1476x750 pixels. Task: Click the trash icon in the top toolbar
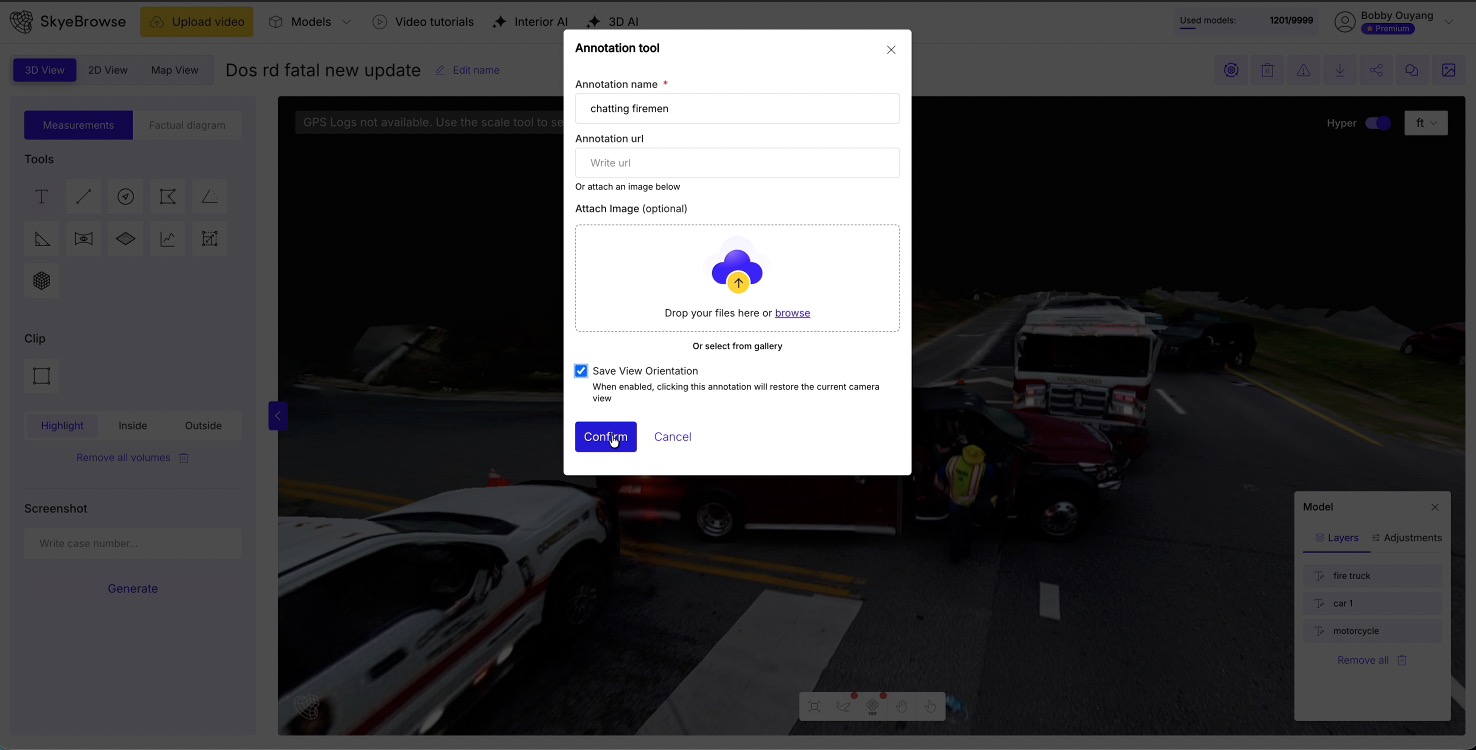click(x=1267, y=70)
